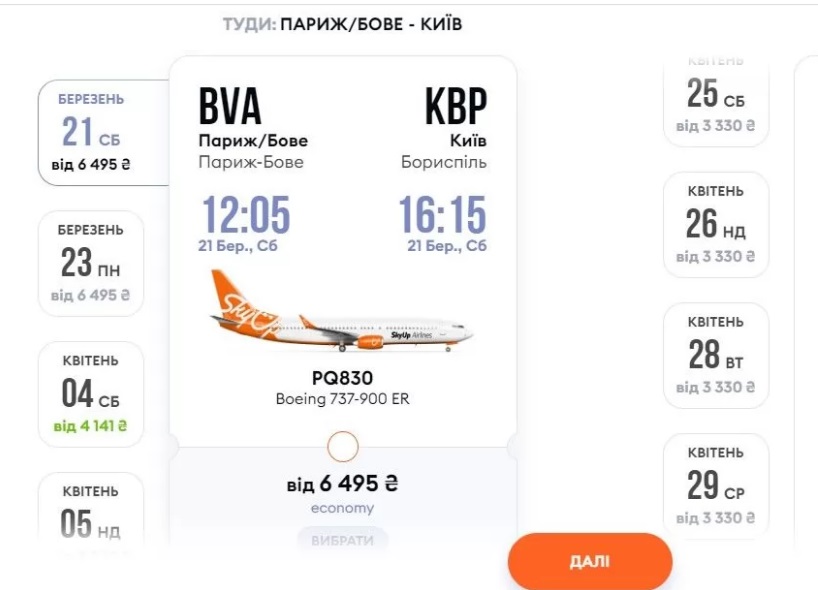Choose April 29 Wednesday date card

[x=716, y=486]
